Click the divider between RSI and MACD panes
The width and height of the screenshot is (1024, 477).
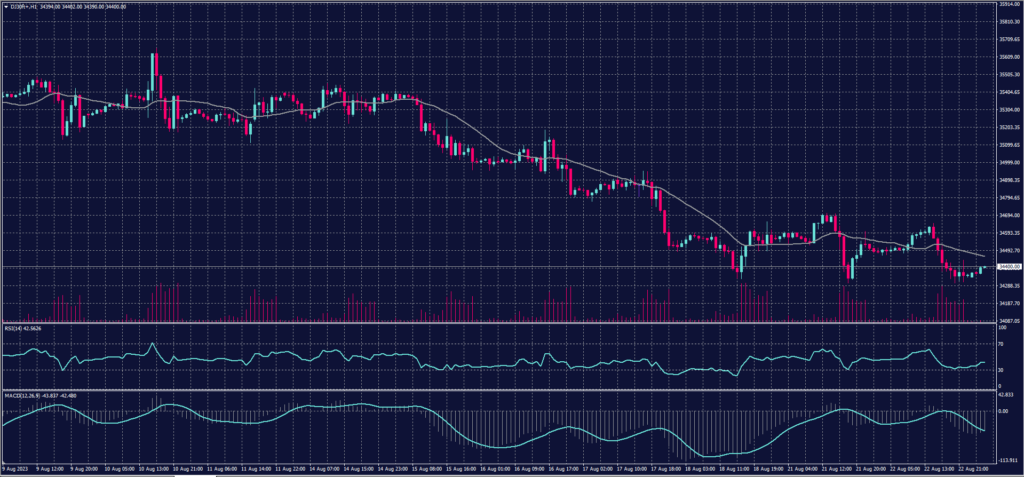(x=500, y=389)
